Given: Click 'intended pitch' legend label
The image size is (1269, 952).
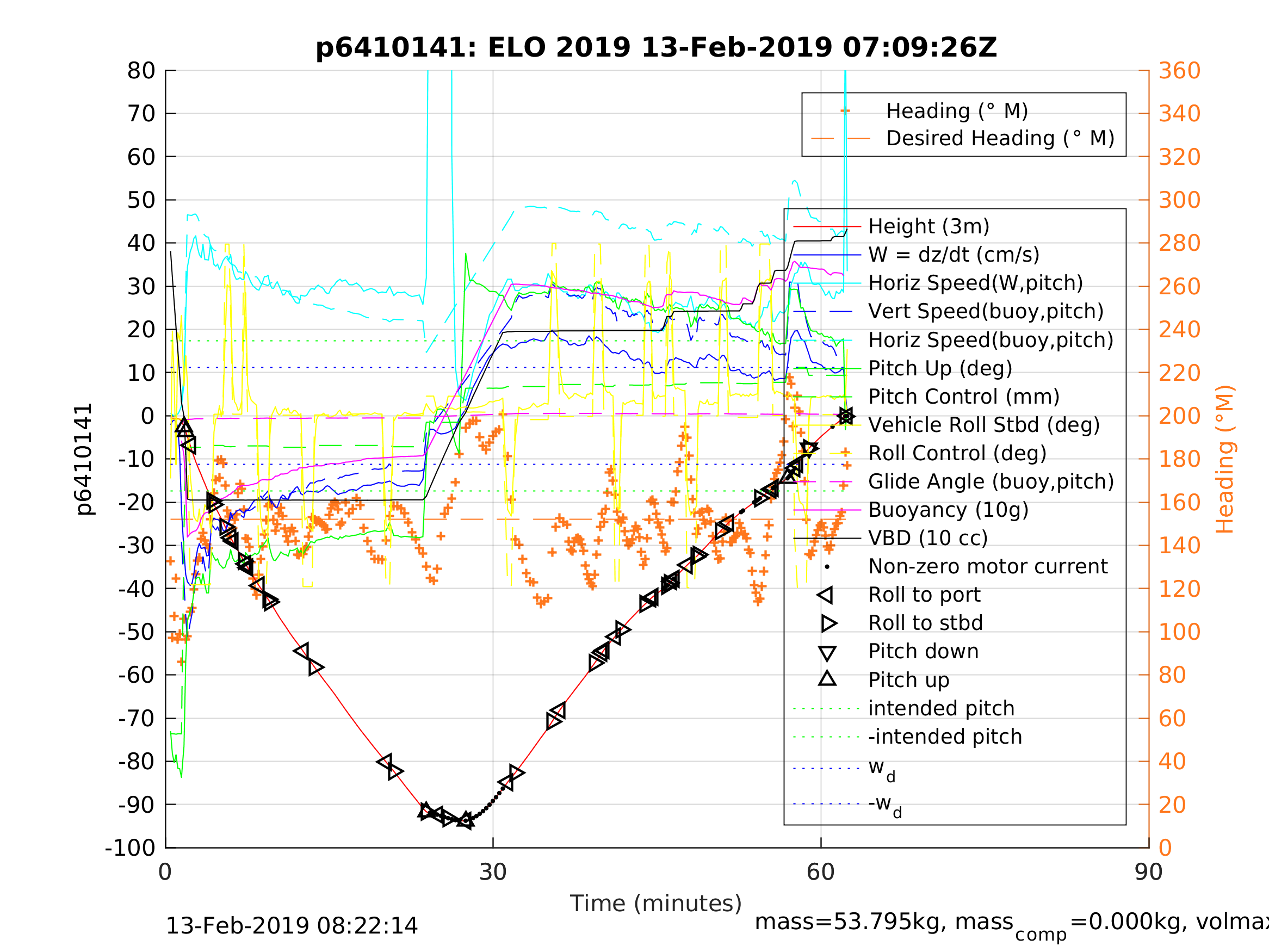Looking at the screenshot, I should [942, 708].
